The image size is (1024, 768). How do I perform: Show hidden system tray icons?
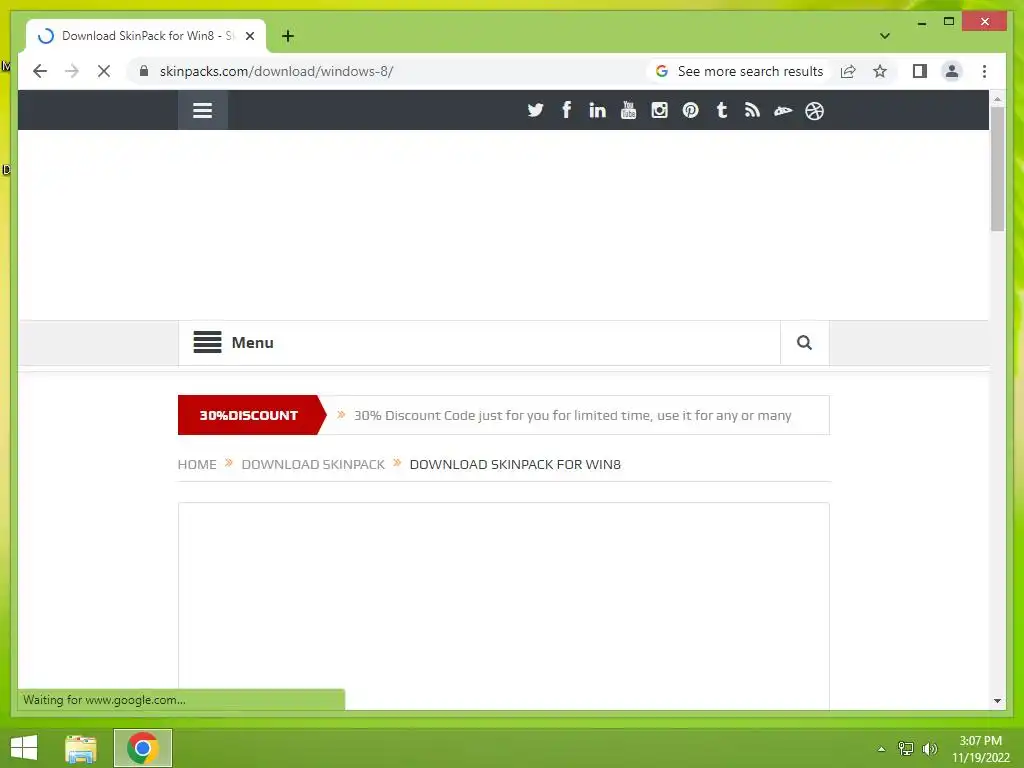[881, 749]
